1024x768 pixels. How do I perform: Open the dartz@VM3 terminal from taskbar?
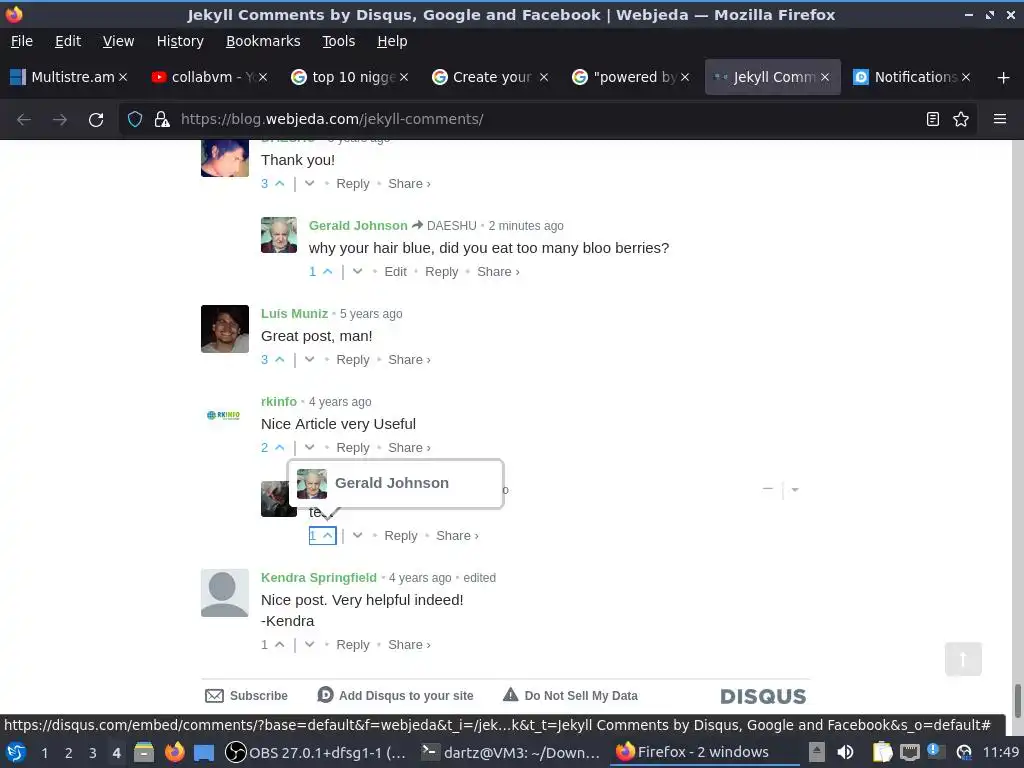click(511, 752)
